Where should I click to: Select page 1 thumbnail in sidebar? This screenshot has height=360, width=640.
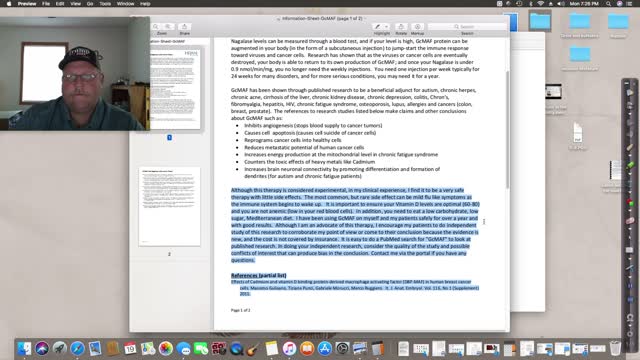point(175,89)
